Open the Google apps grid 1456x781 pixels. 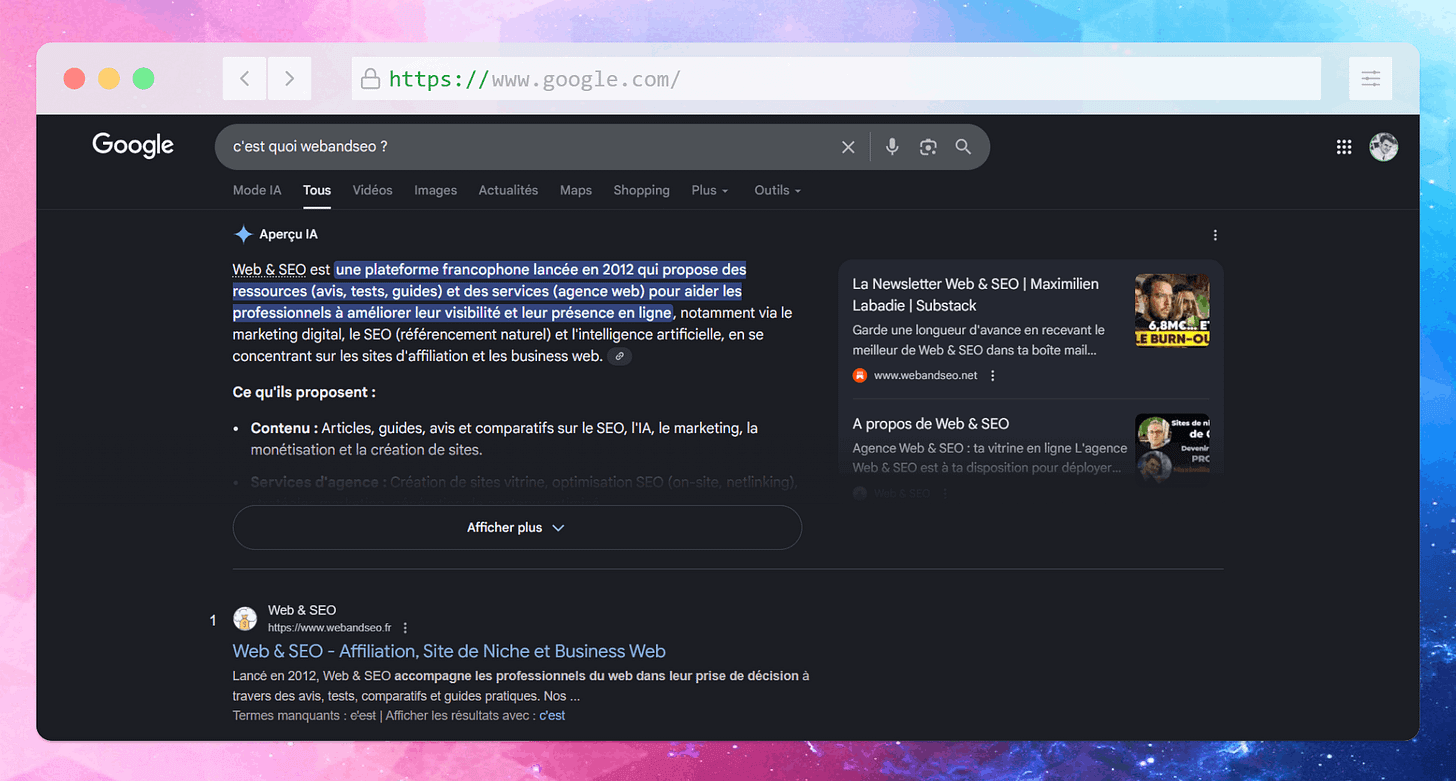pyautogui.click(x=1344, y=146)
